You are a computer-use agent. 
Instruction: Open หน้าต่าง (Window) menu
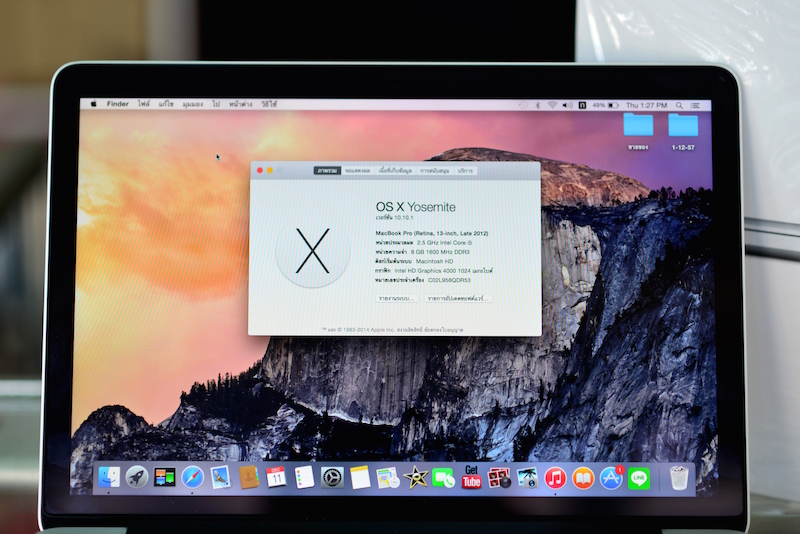click(241, 104)
